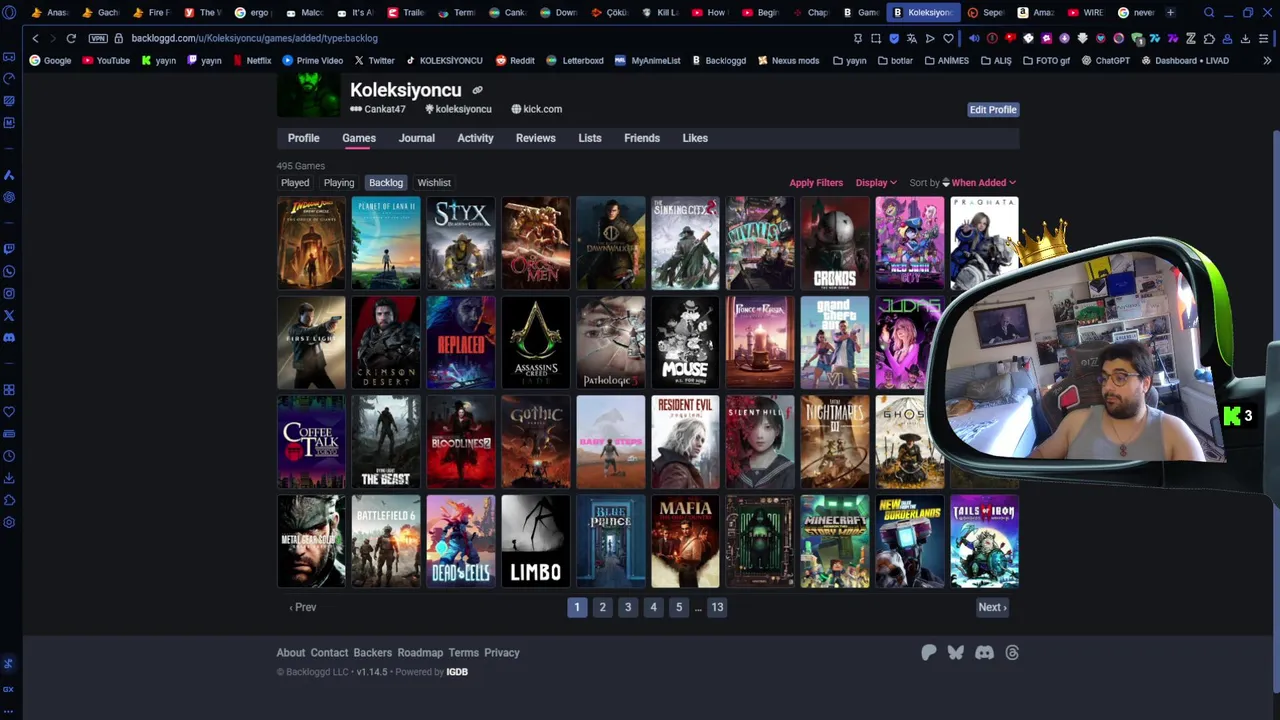Open sidebar downloads arrow icon
1280x720 pixels.
pyautogui.click(x=9, y=478)
